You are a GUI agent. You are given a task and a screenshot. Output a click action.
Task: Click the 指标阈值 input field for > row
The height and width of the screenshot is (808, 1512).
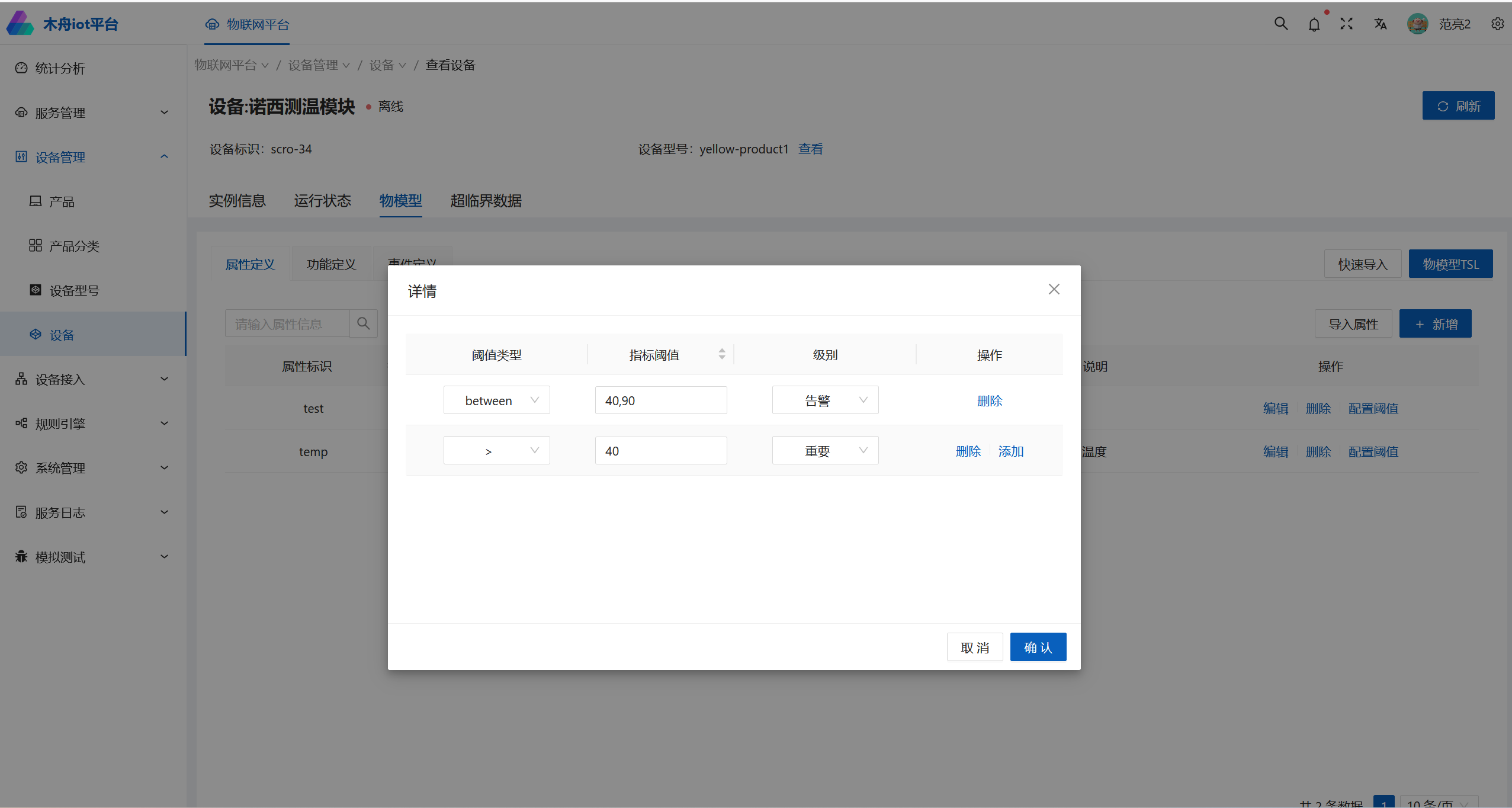(x=661, y=451)
